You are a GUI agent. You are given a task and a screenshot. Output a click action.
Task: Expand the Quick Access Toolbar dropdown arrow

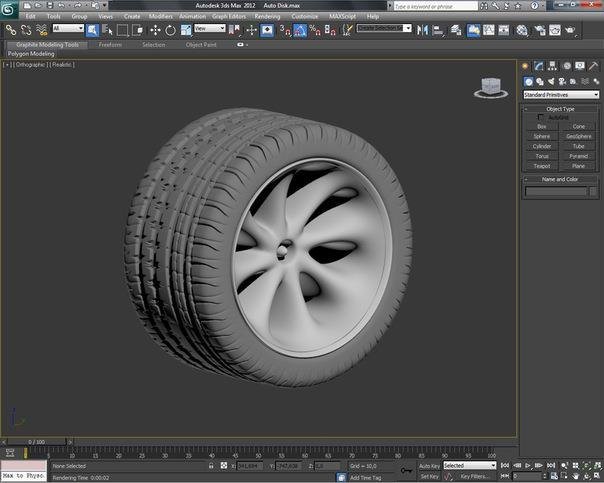pyautogui.click(x=105, y=5)
